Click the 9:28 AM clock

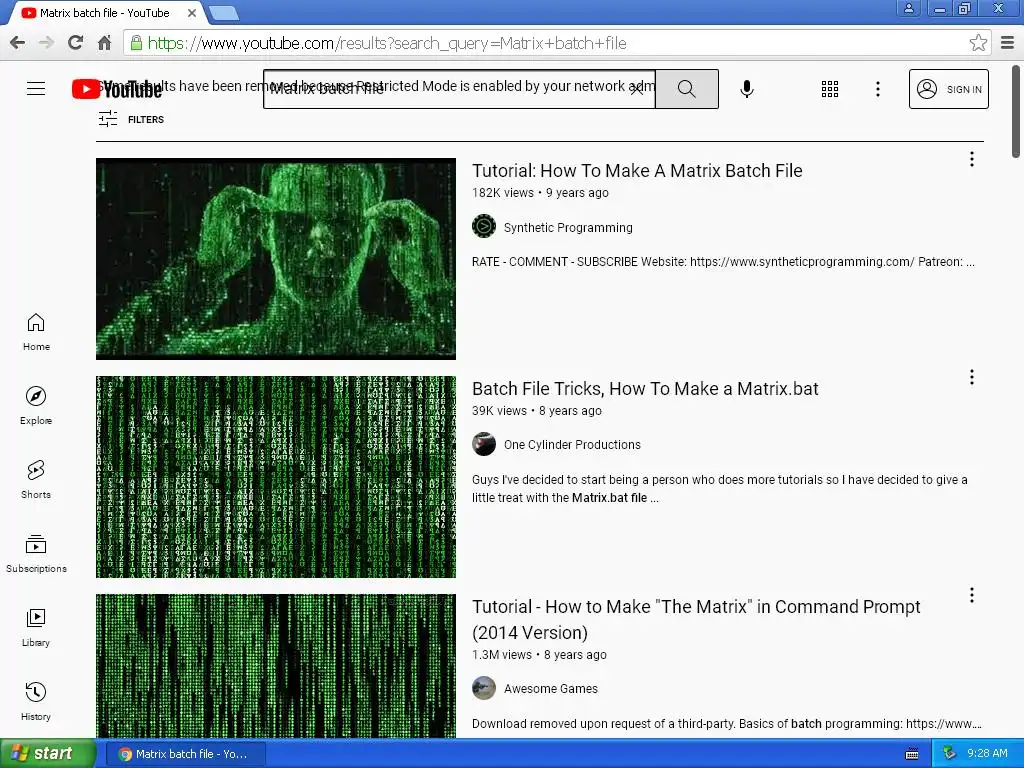coord(987,754)
